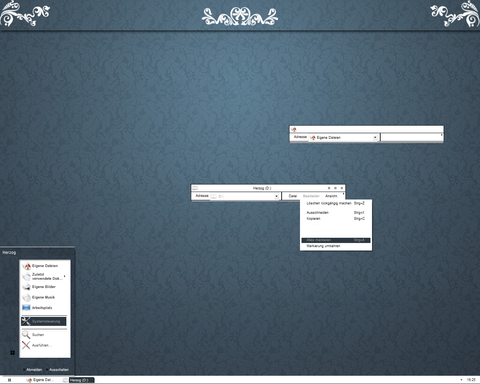Click the Abmelden button
The height and width of the screenshot is (384, 480).
tap(33, 370)
